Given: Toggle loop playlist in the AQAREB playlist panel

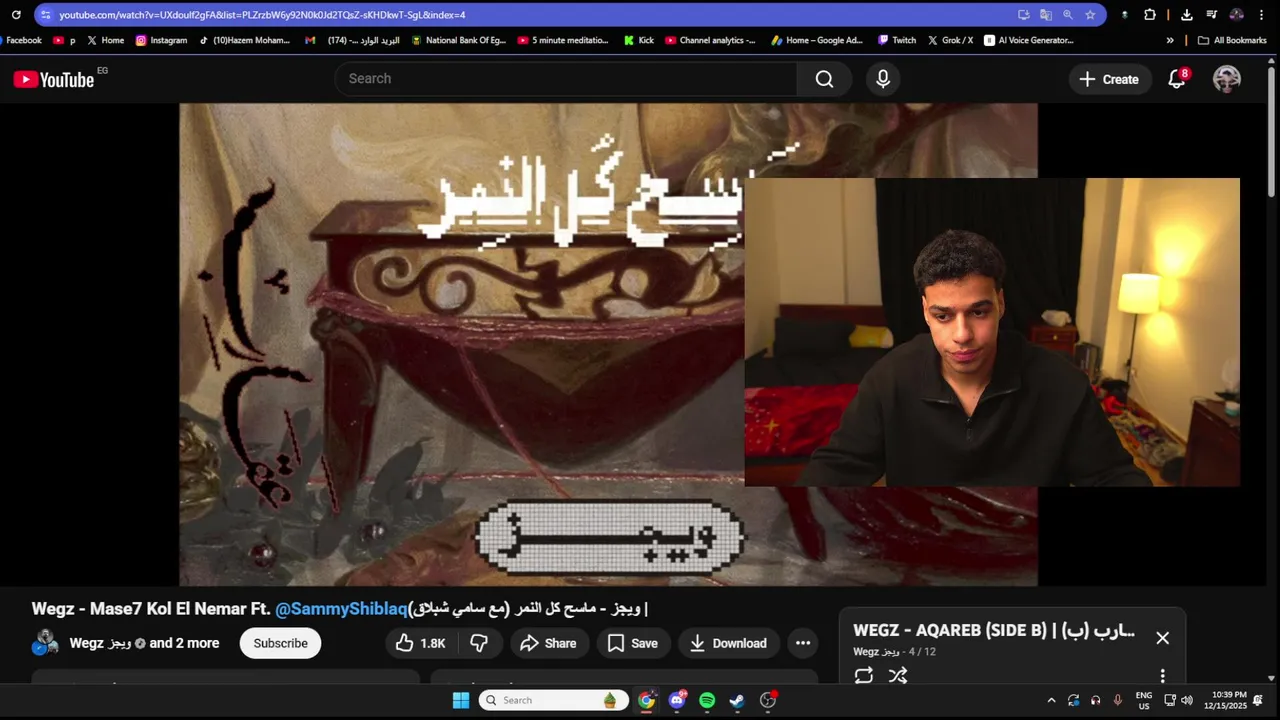Looking at the screenshot, I should 864,676.
